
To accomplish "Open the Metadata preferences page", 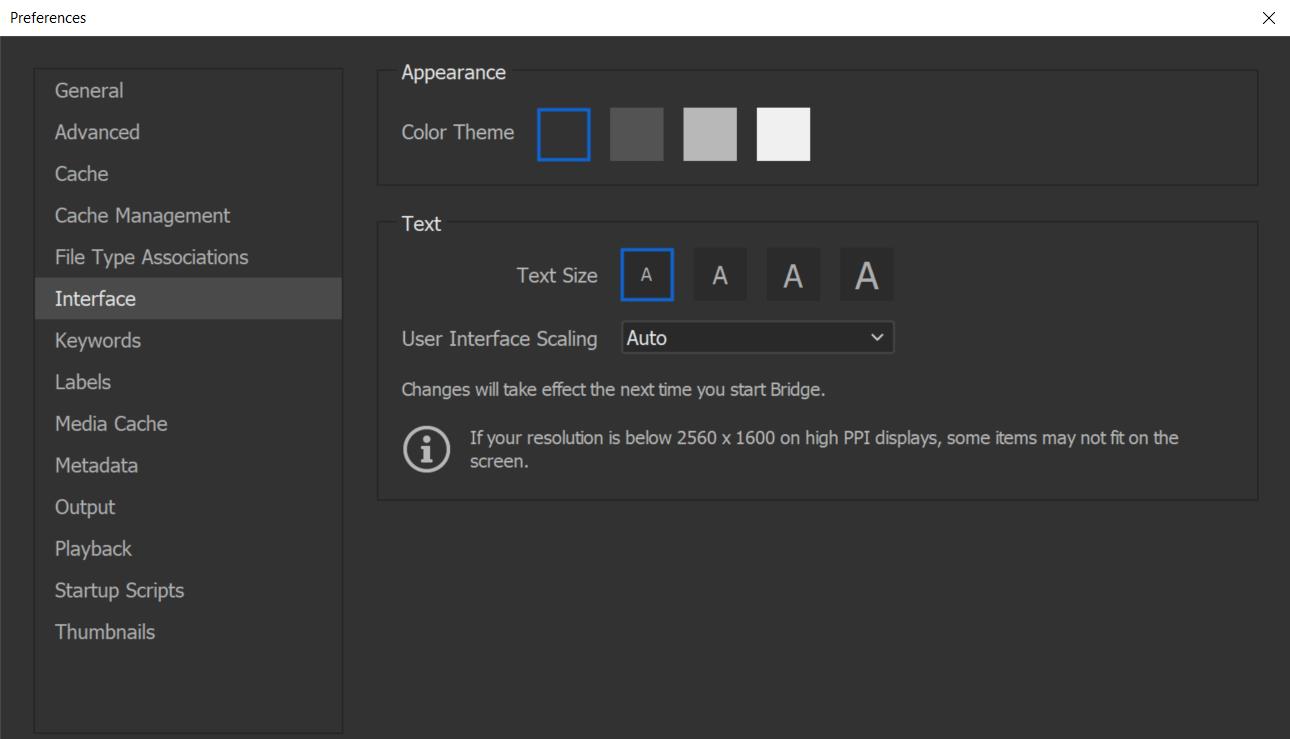I will 96,465.
